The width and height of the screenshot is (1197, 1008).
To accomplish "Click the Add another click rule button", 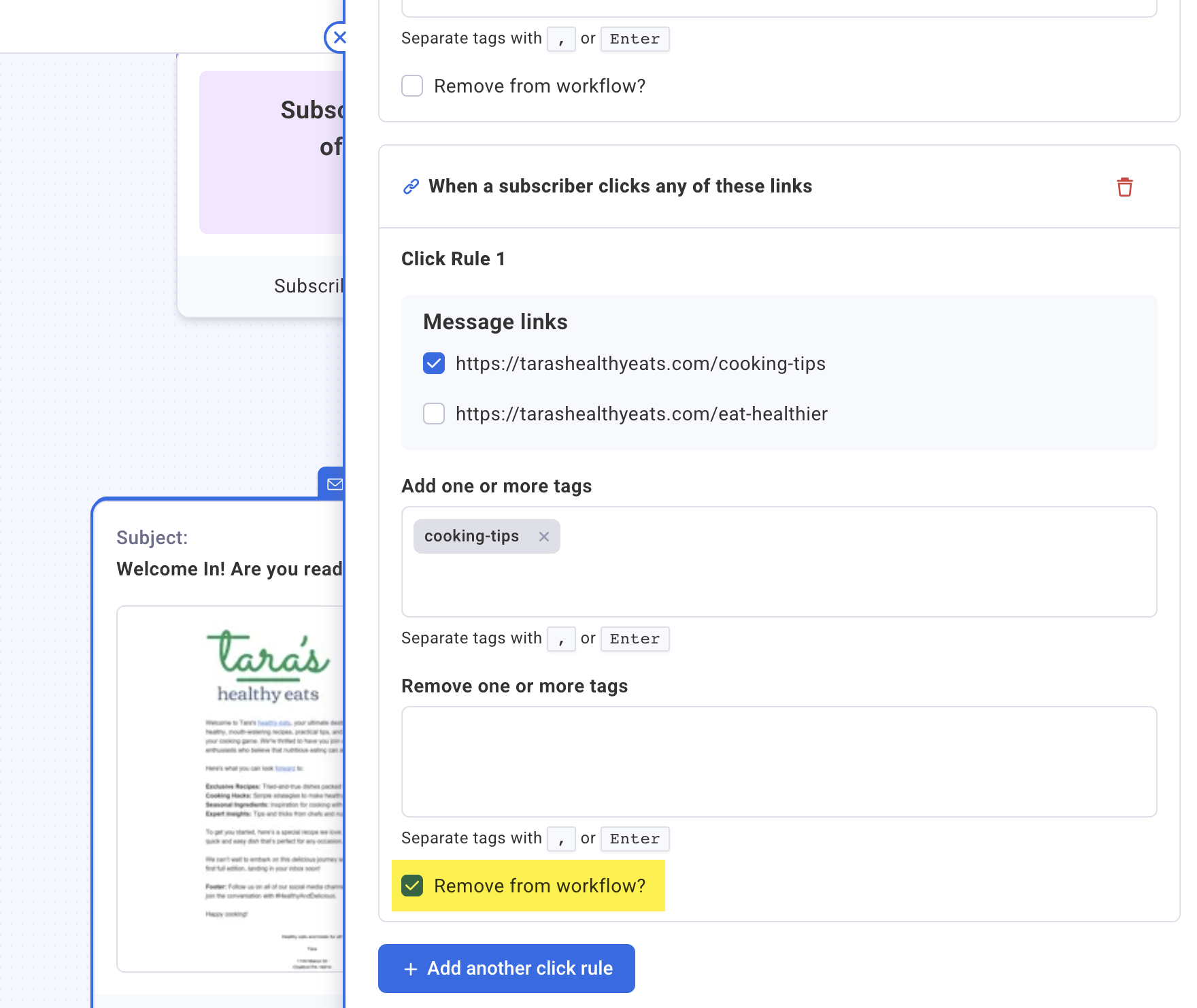I will (x=507, y=969).
